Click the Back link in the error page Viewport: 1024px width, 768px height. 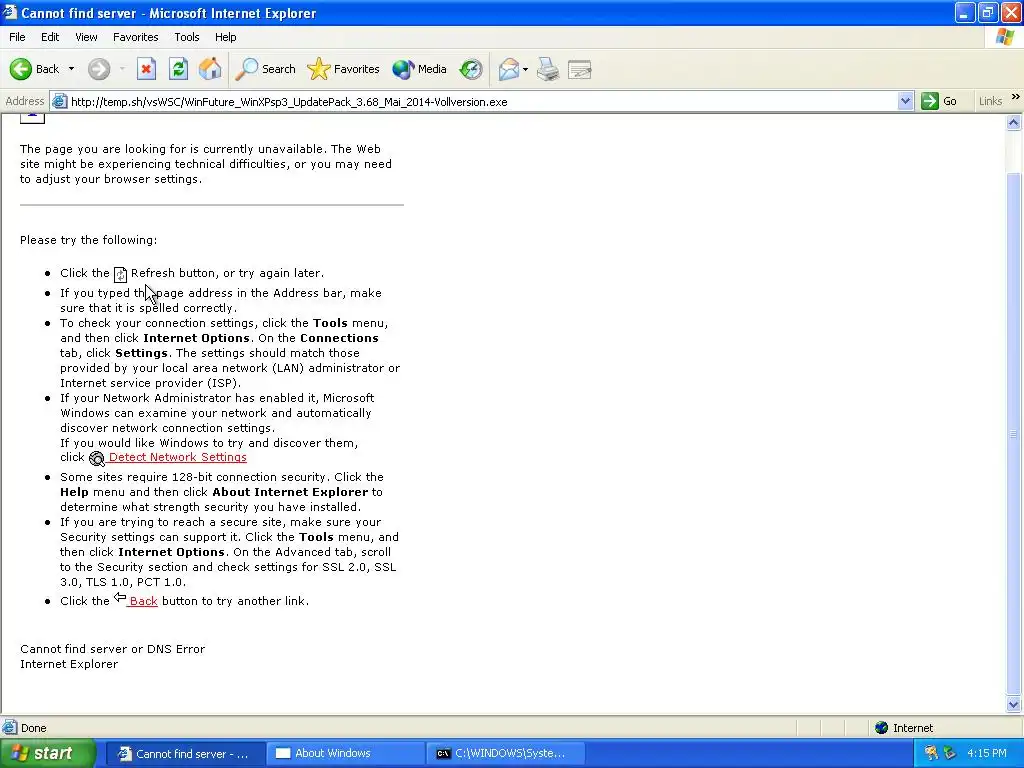pyautogui.click(x=143, y=601)
